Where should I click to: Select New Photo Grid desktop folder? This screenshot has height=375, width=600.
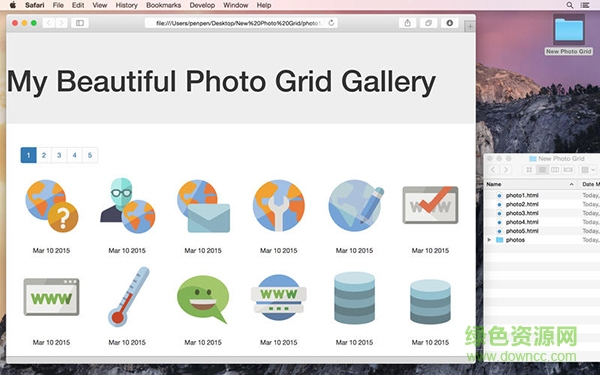point(569,35)
